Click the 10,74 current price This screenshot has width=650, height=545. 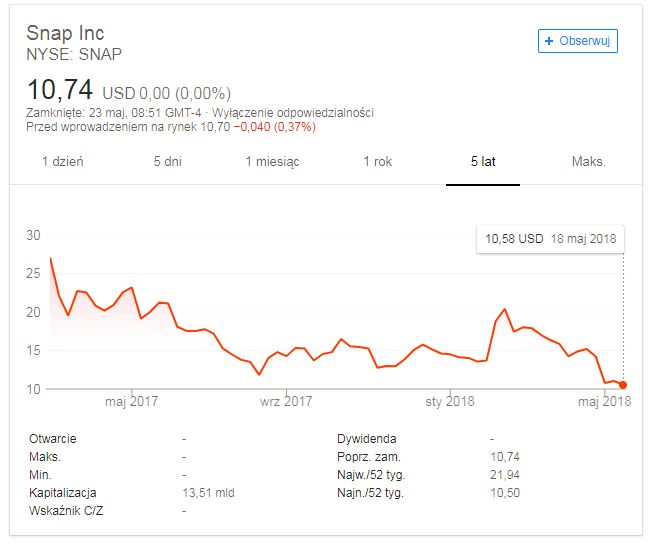[x=60, y=90]
